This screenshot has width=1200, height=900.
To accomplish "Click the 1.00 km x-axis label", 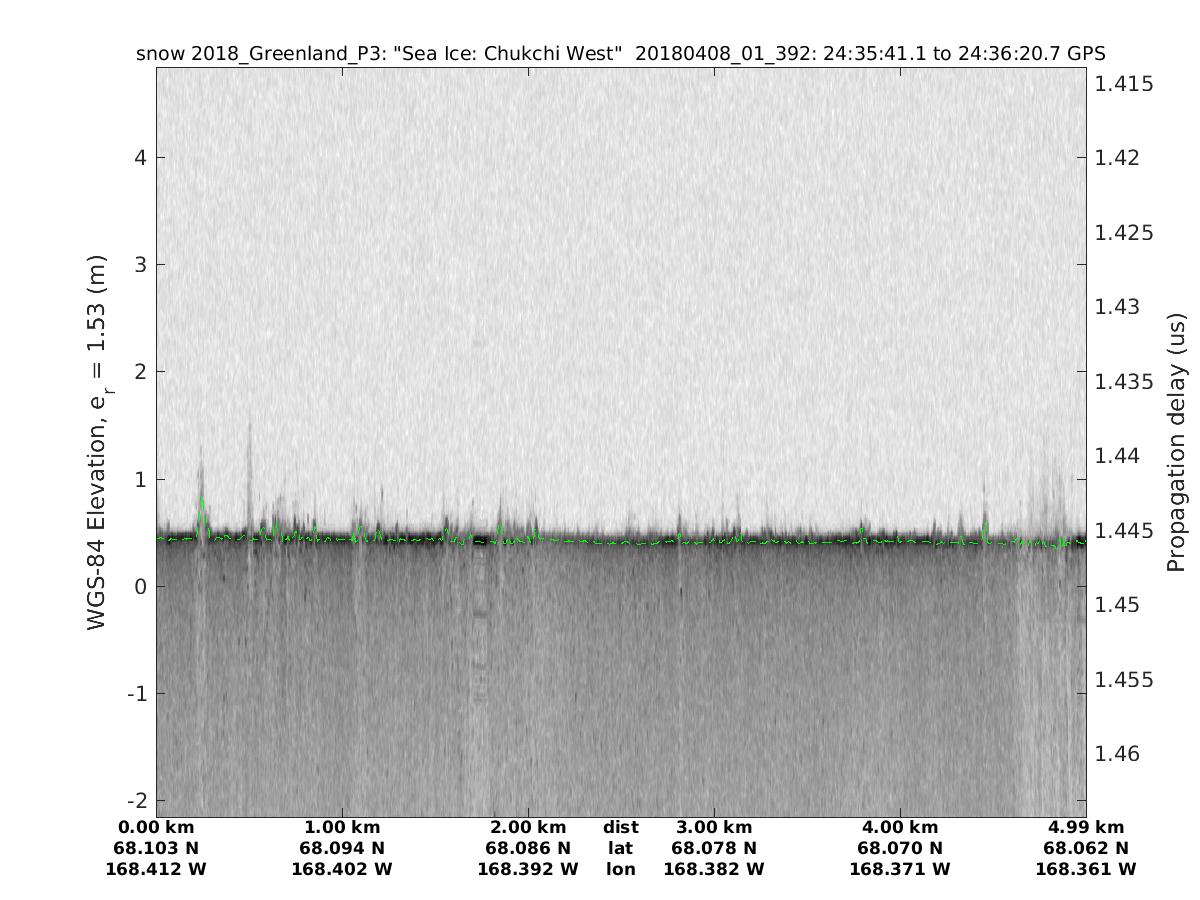I will click(x=342, y=827).
